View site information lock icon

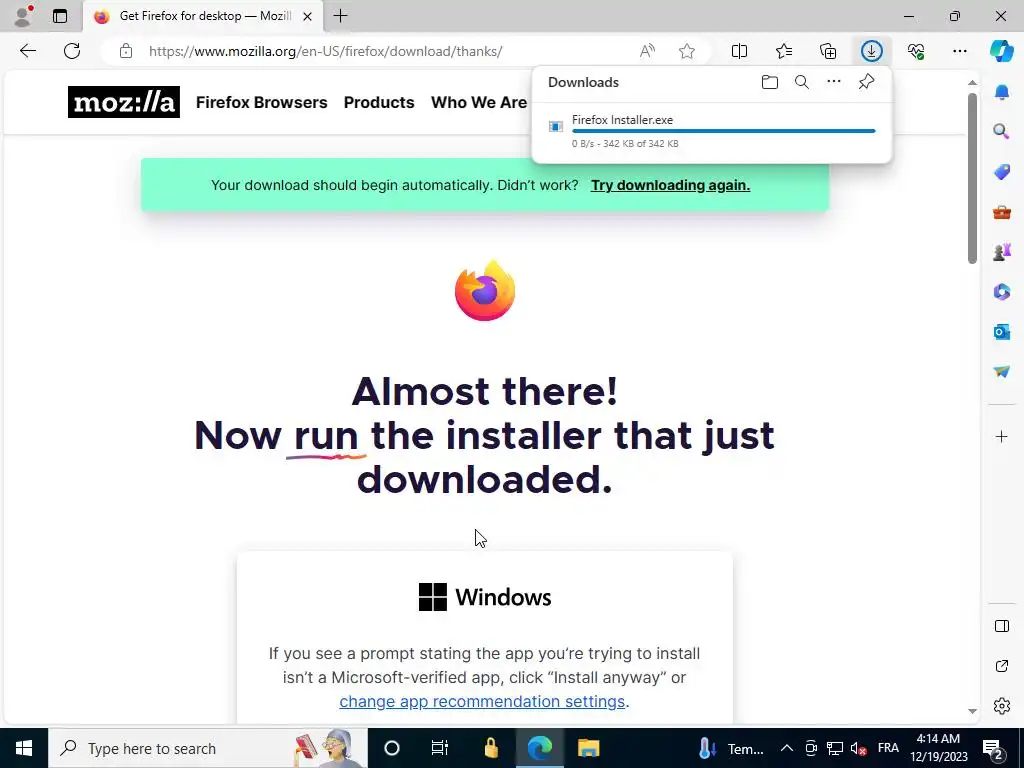[x=126, y=51]
